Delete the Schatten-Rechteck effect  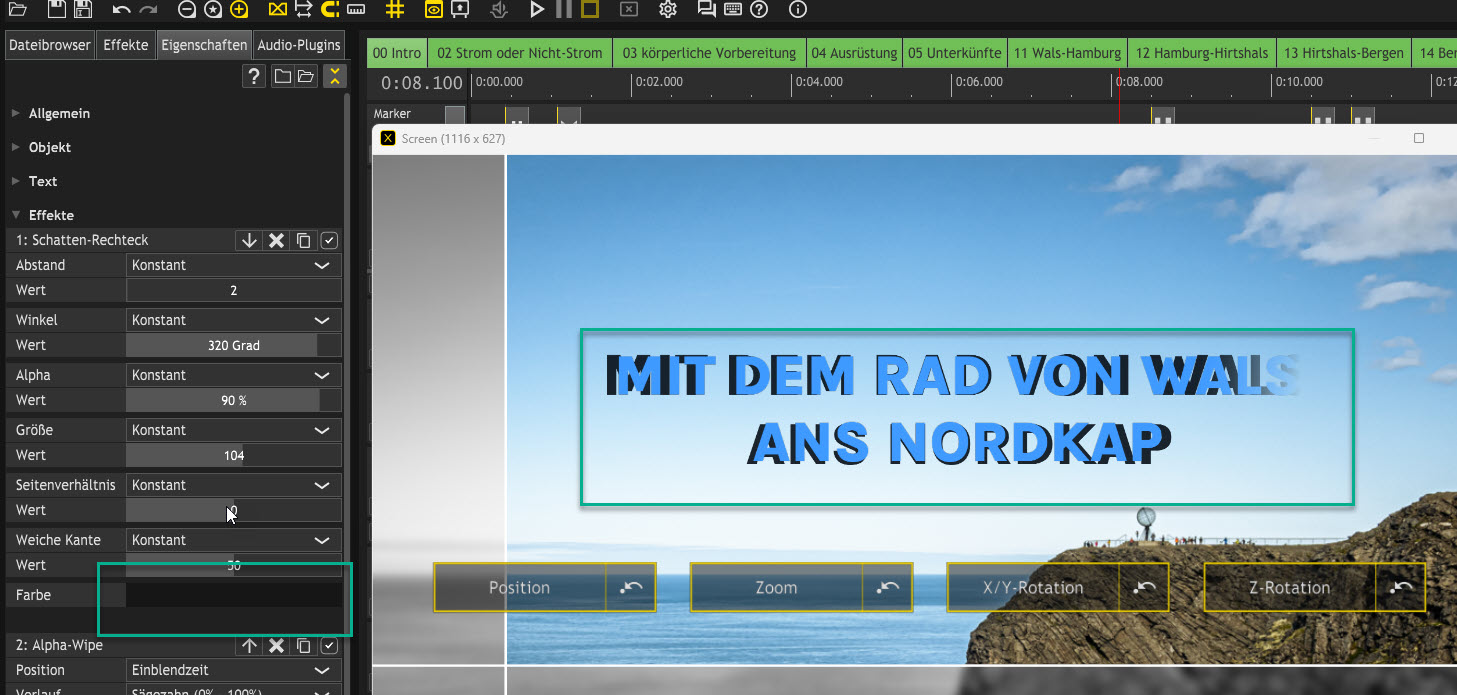click(x=277, y=241)
